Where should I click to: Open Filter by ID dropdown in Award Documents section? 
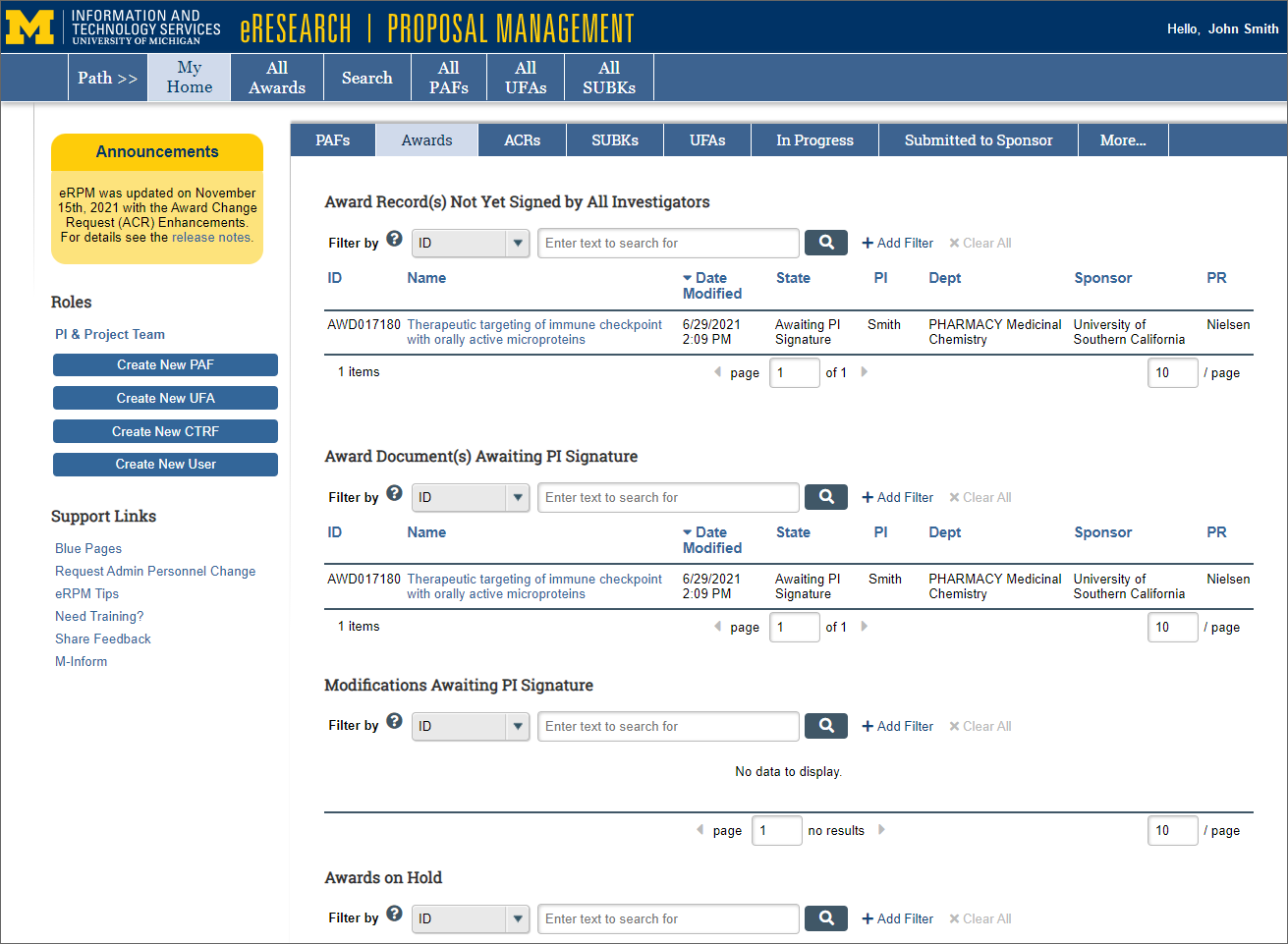tap(471, 497)
